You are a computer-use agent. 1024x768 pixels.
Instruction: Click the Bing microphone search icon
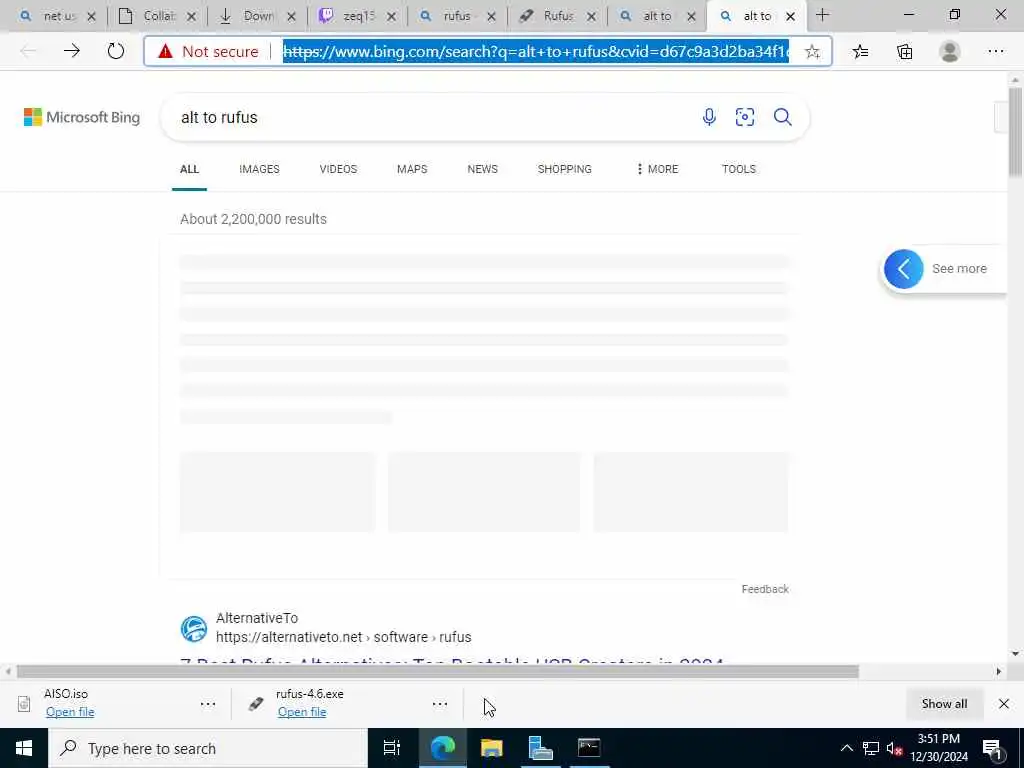pyautogui.click(x=709, y=117)
